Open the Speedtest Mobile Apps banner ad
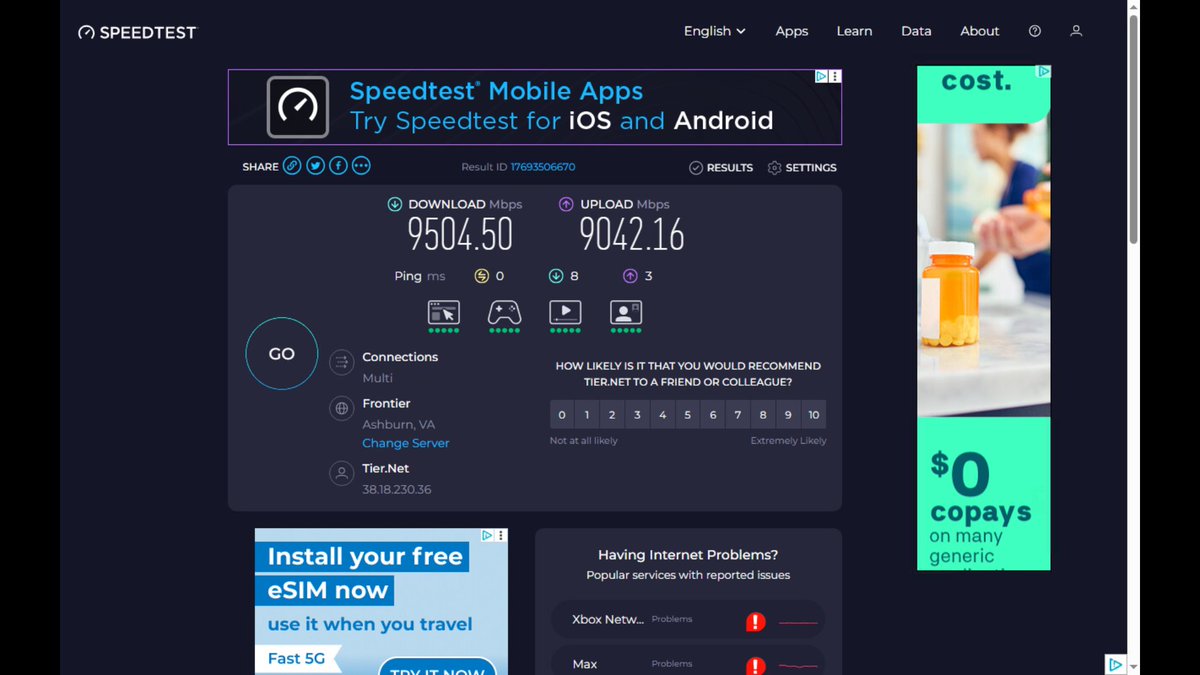Viewport: 1200px width, 675px height. 535,107
